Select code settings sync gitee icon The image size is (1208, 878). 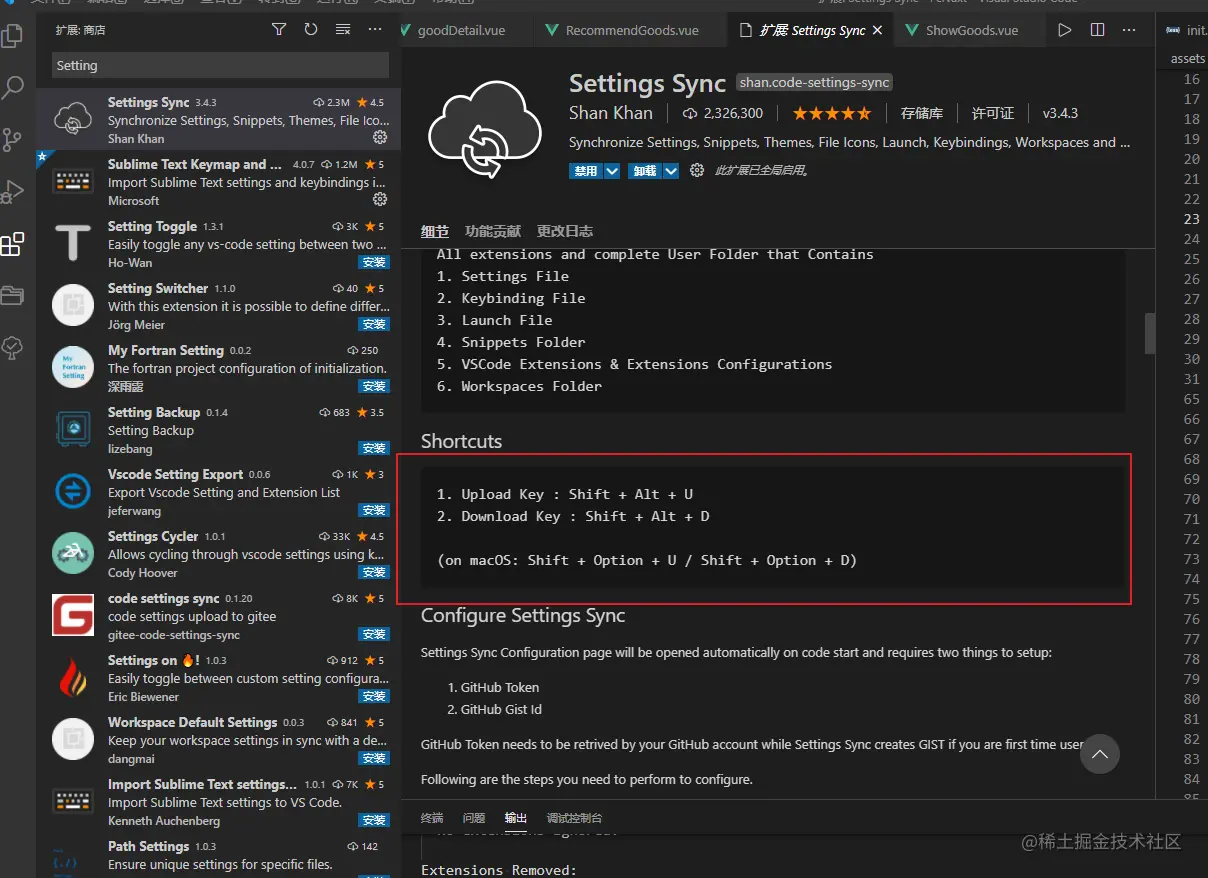tap(73, 615)
